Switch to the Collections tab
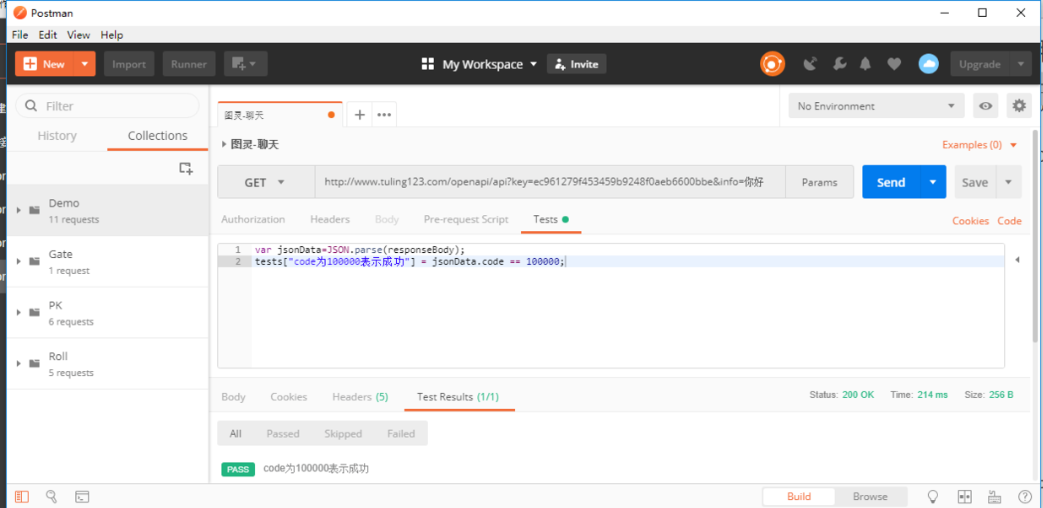This screenshot has height=508, width=1043. pyautogui.click(x=158, y=136)
